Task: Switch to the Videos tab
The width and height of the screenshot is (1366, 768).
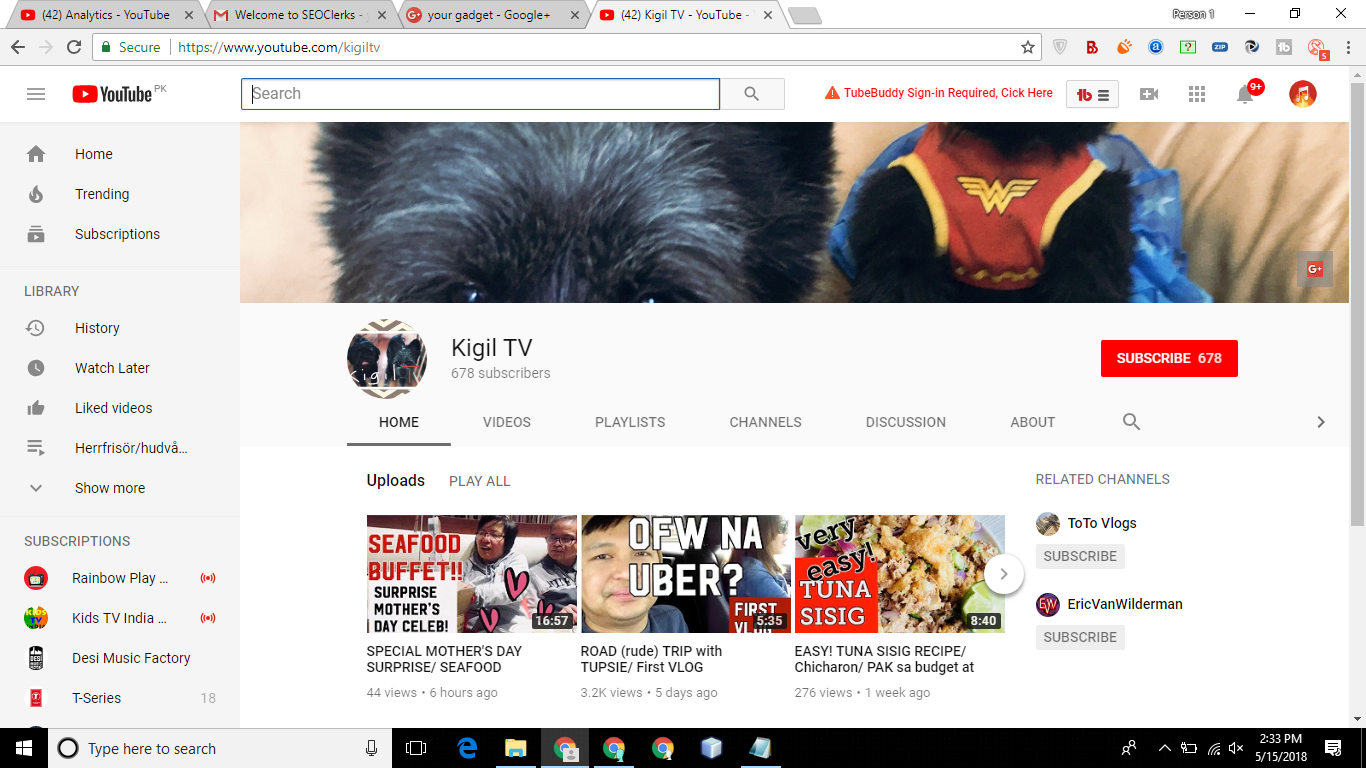Action: (507, 422)
